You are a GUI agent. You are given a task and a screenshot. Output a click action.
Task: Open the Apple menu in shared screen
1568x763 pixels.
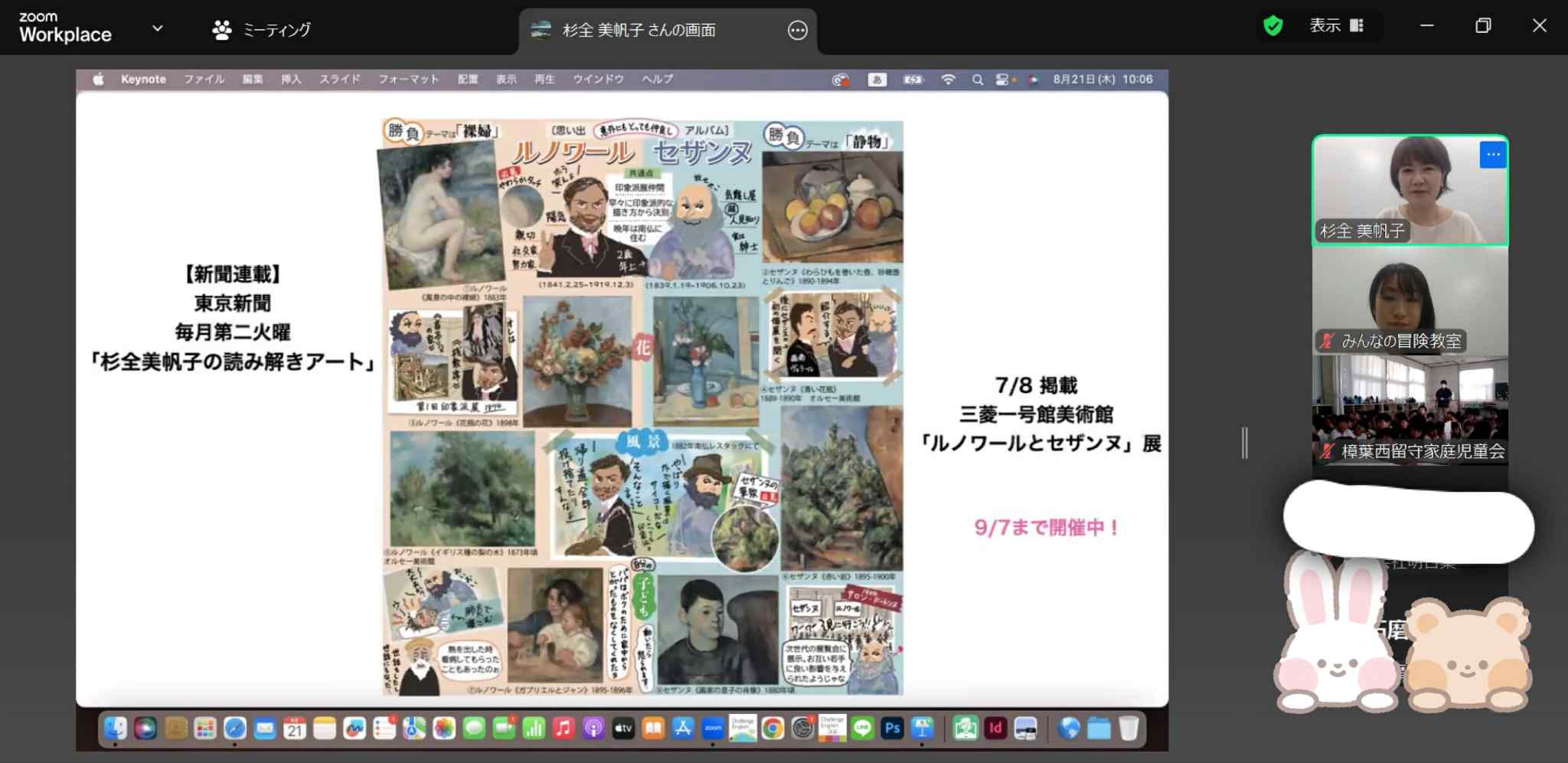point(99,79)
